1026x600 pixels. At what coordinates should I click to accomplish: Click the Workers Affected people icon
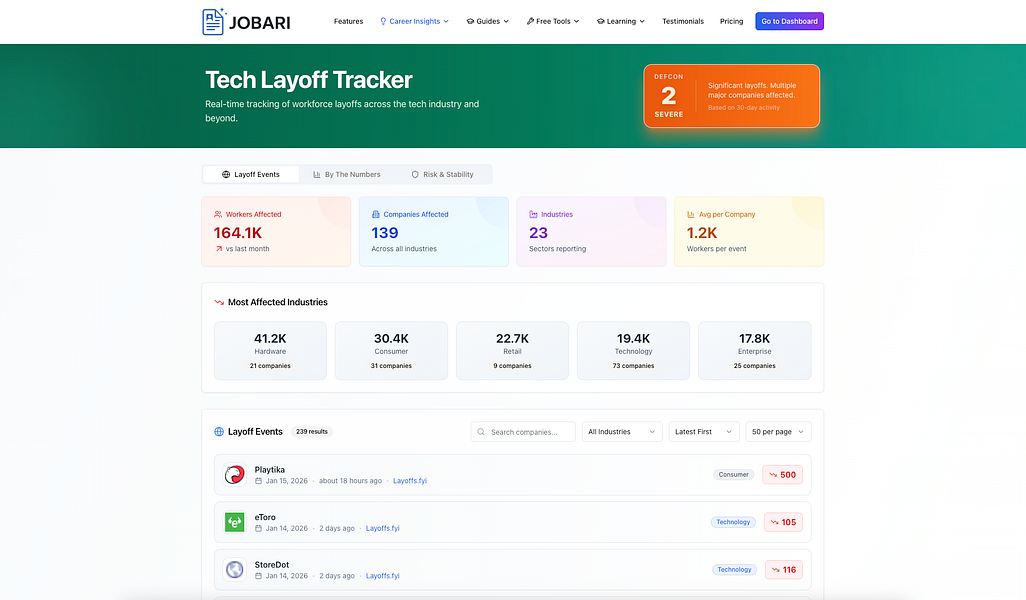pyautogui.click(x=217, y=214)
